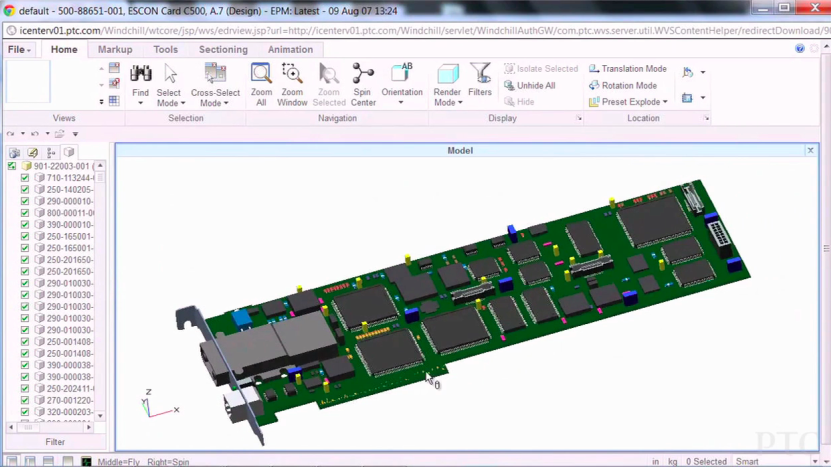
Task: Click the browser address bar URL
Action: click(x=424, y=31)
